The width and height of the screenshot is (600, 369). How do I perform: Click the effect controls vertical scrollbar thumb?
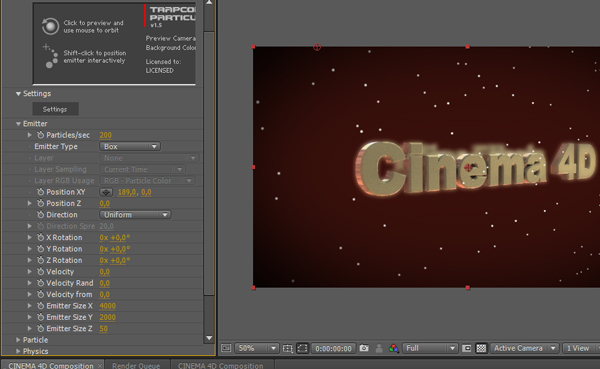pyautogui.click(x=209, y=163)
